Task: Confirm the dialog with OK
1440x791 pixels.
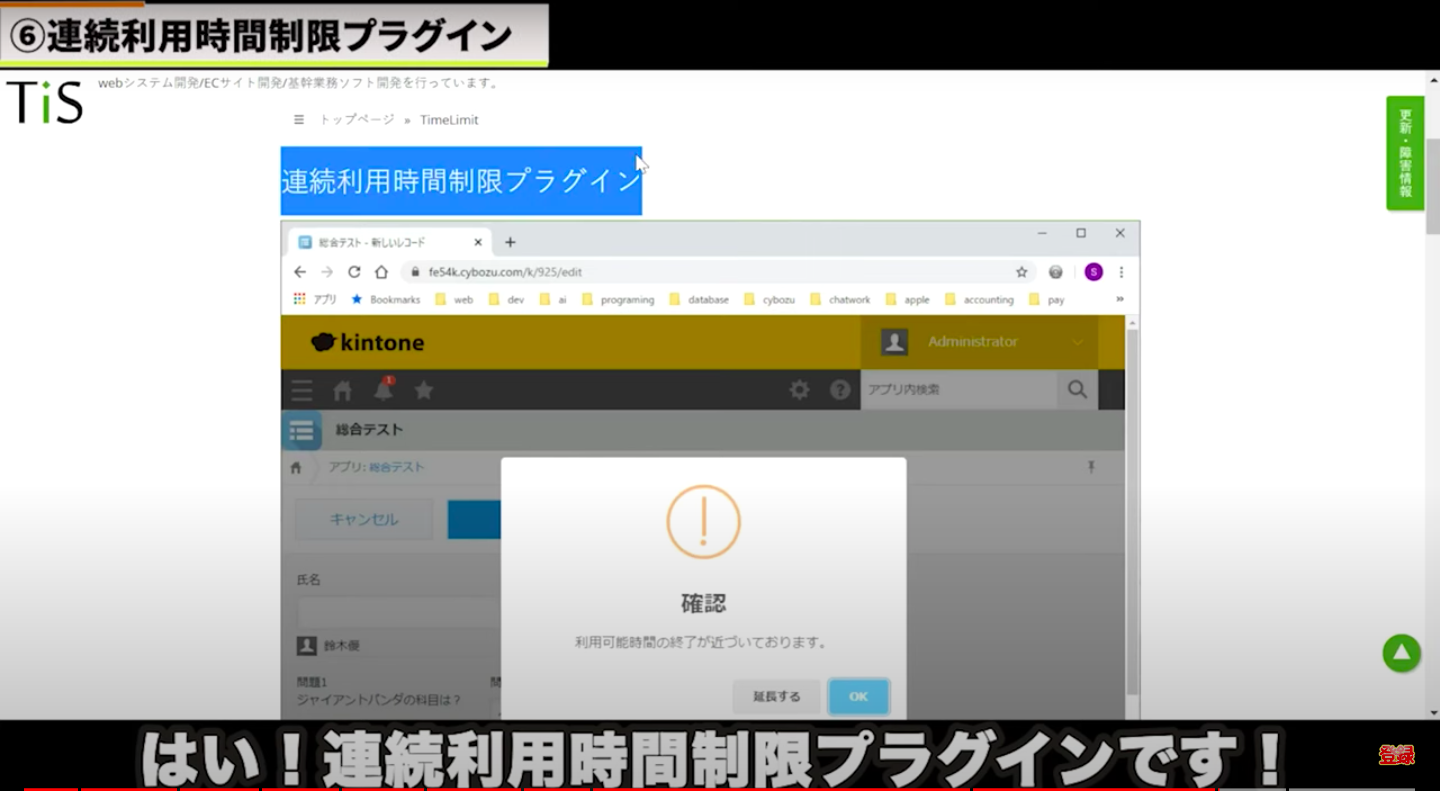Action: [x=858, y=697]
